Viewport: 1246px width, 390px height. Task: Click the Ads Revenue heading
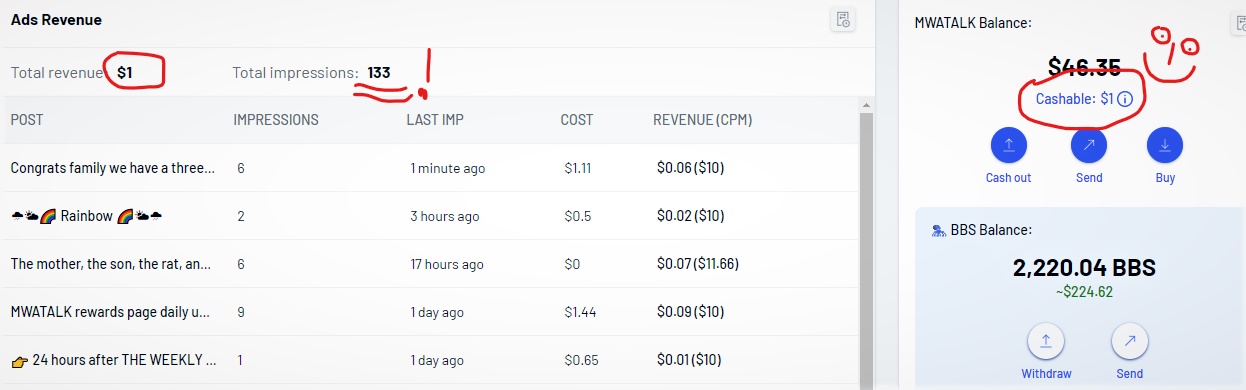[56, 19]
